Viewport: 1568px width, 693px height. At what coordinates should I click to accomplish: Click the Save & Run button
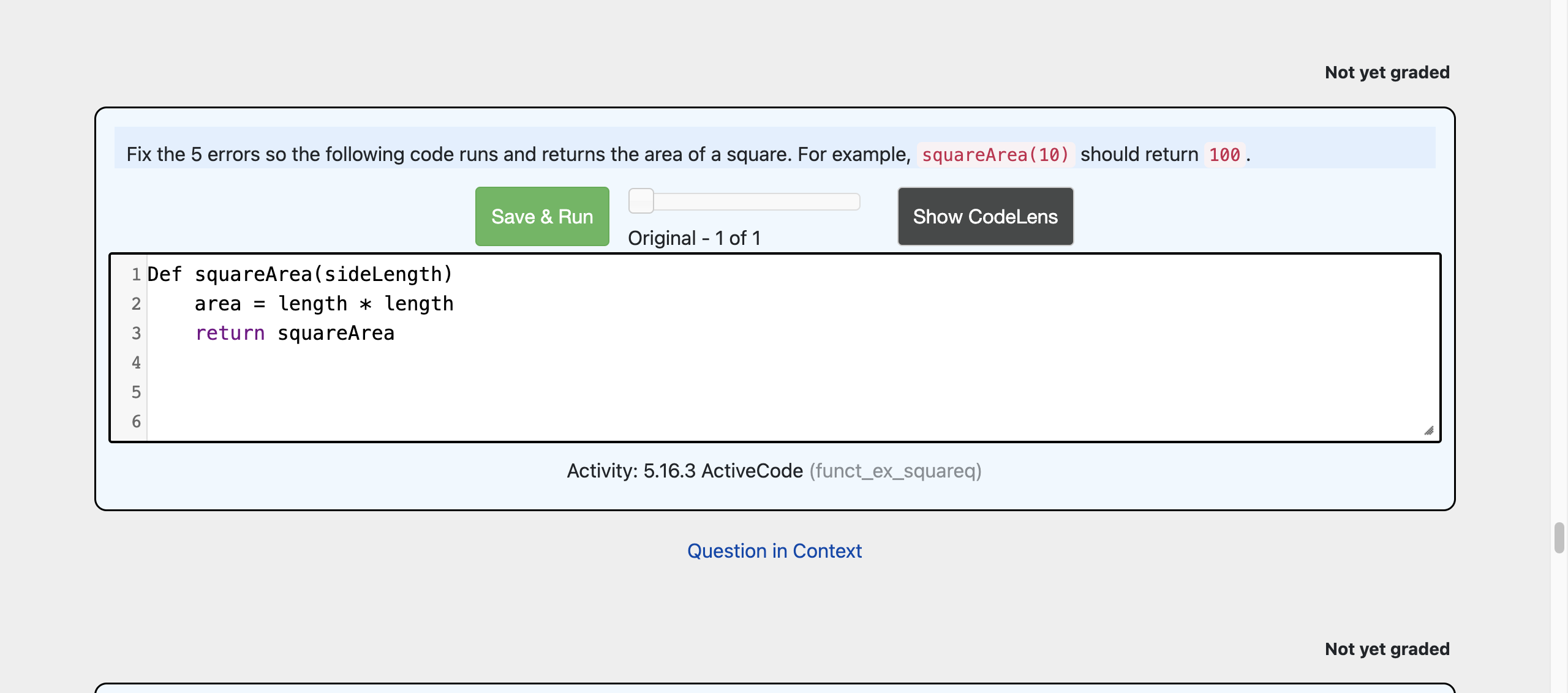(x=541, y=215)
